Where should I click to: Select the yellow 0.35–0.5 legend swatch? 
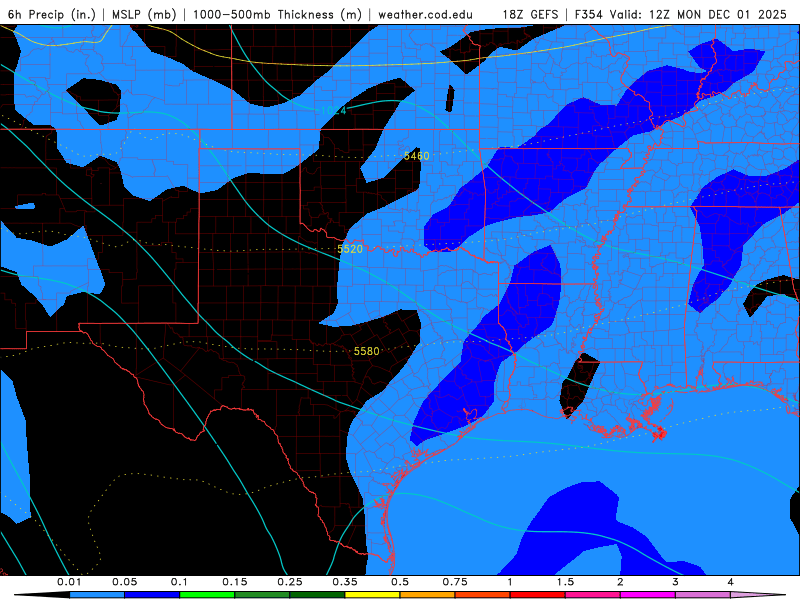point(372,595)
